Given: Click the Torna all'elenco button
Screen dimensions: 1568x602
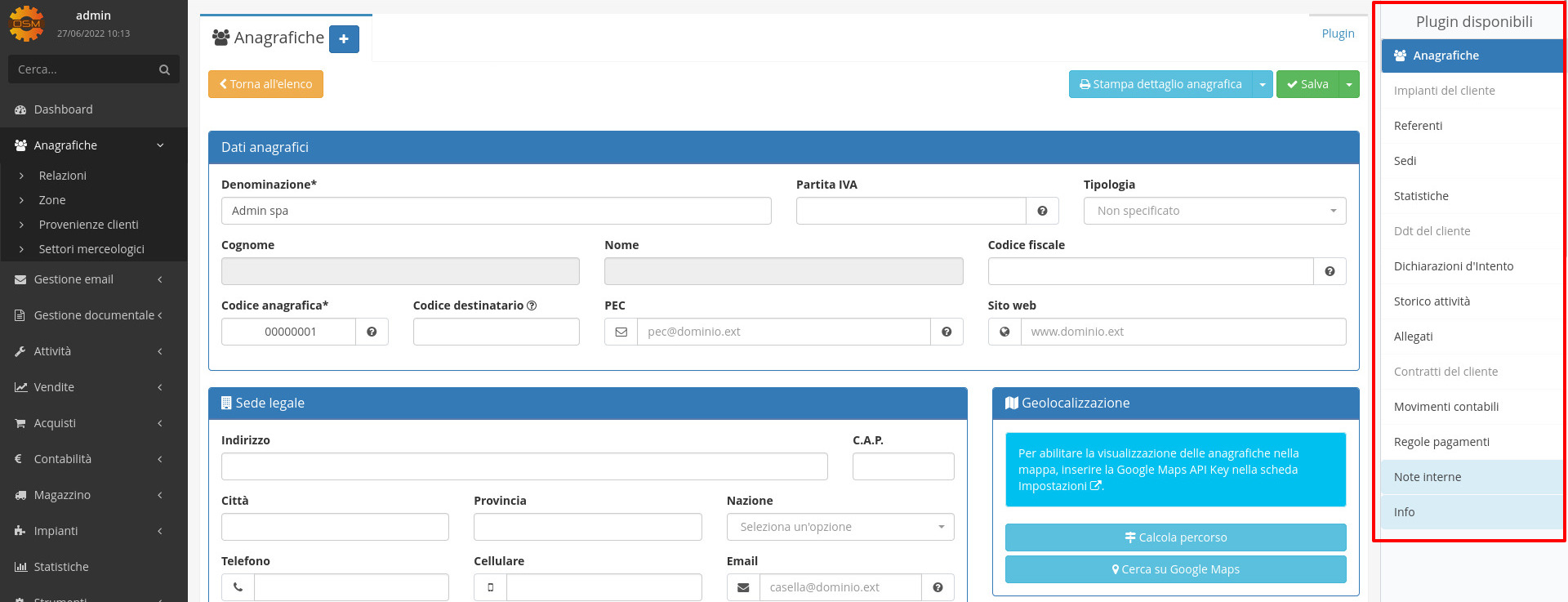Looking at the screenshot, I should (x=265, y=84).
